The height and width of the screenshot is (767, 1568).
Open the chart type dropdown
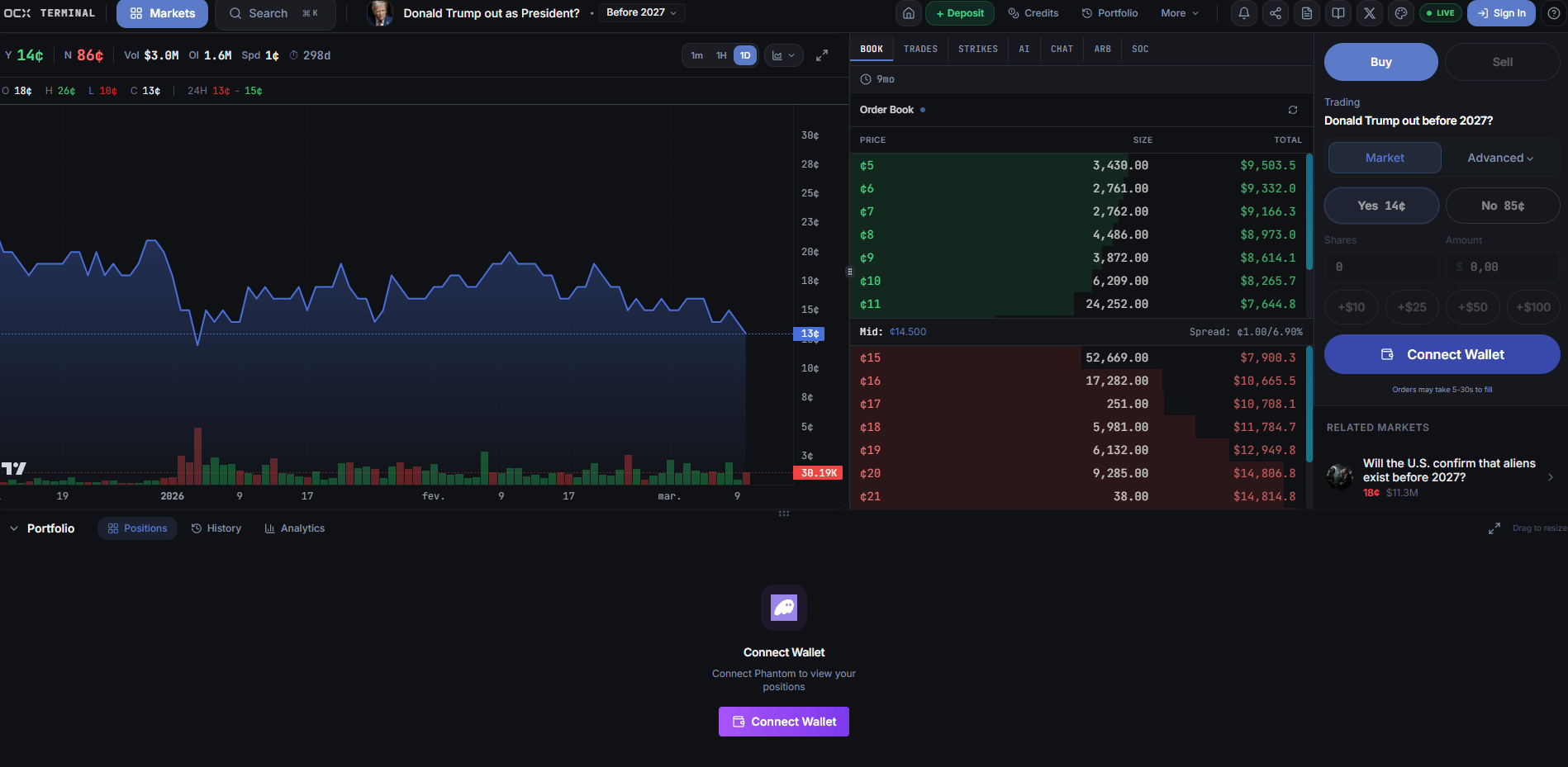[x=783, y=55]
